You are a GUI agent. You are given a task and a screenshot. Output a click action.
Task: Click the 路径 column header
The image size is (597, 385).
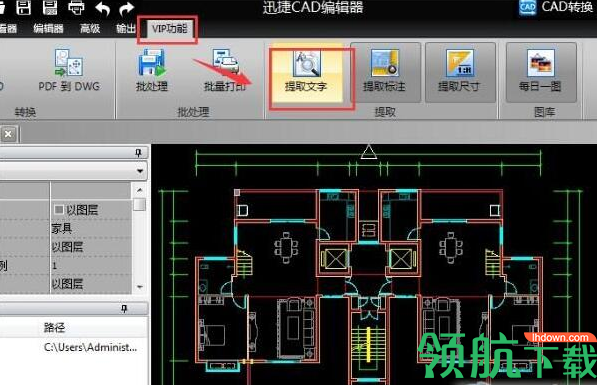pos(54,327)
